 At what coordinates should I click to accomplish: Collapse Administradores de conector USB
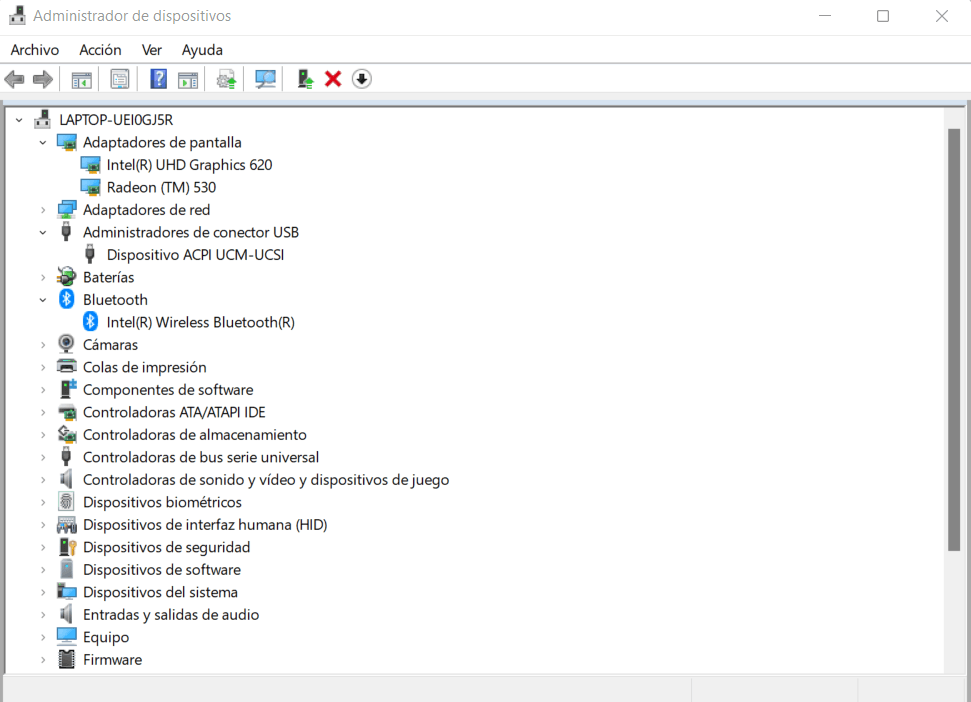click(x=43, y=233)
